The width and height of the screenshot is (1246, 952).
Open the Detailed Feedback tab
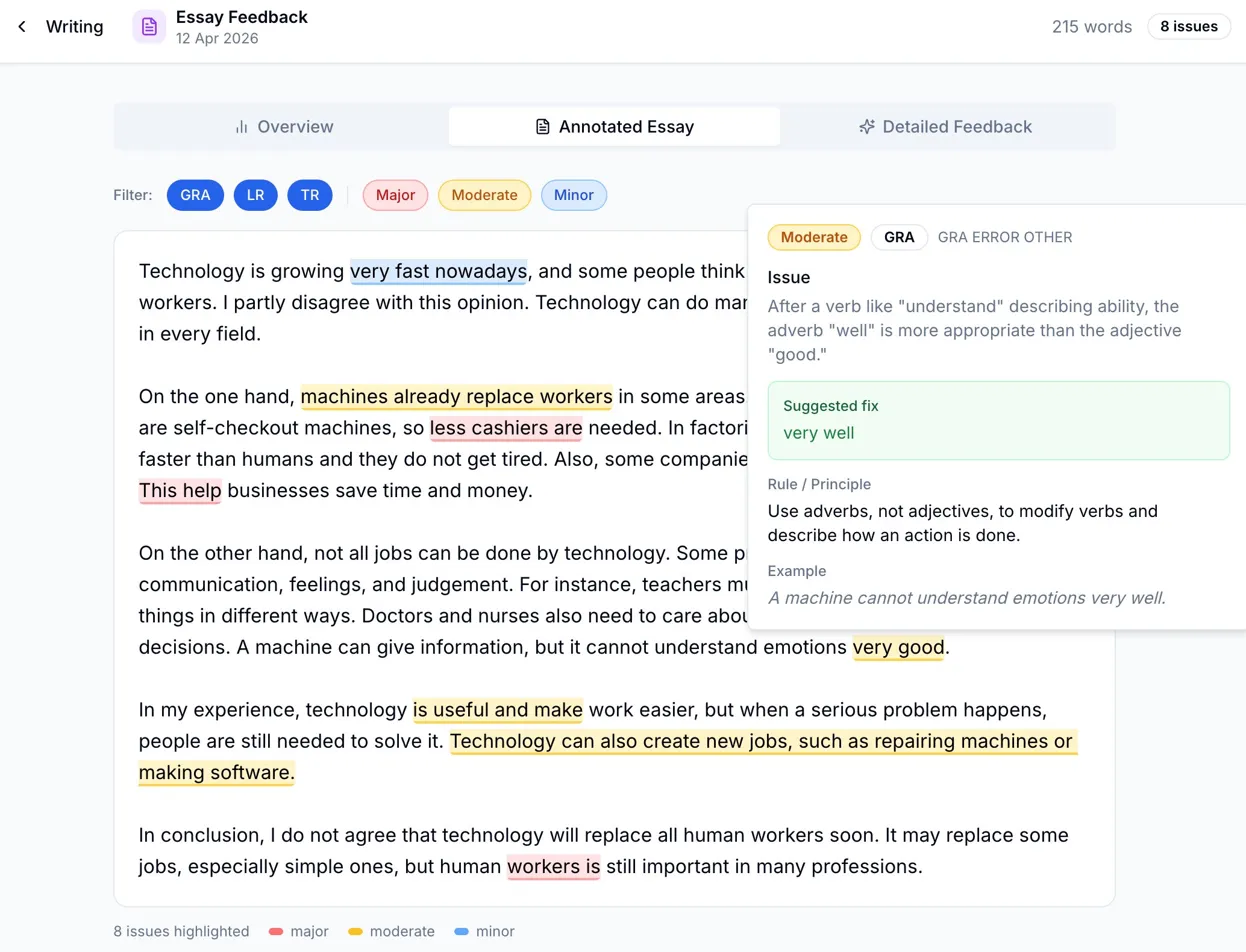[x=945, y=127]
